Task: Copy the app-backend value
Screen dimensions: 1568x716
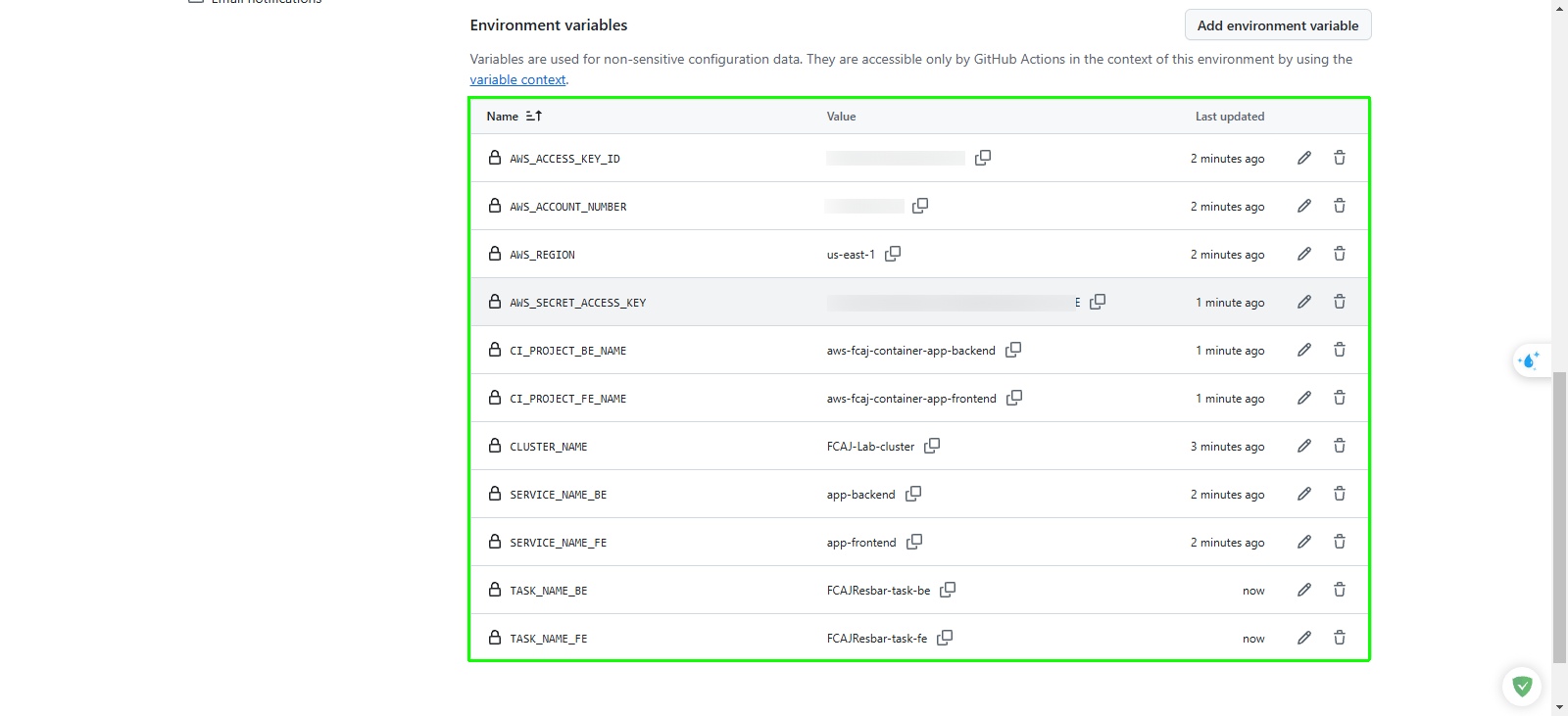Action: point(913,494)
